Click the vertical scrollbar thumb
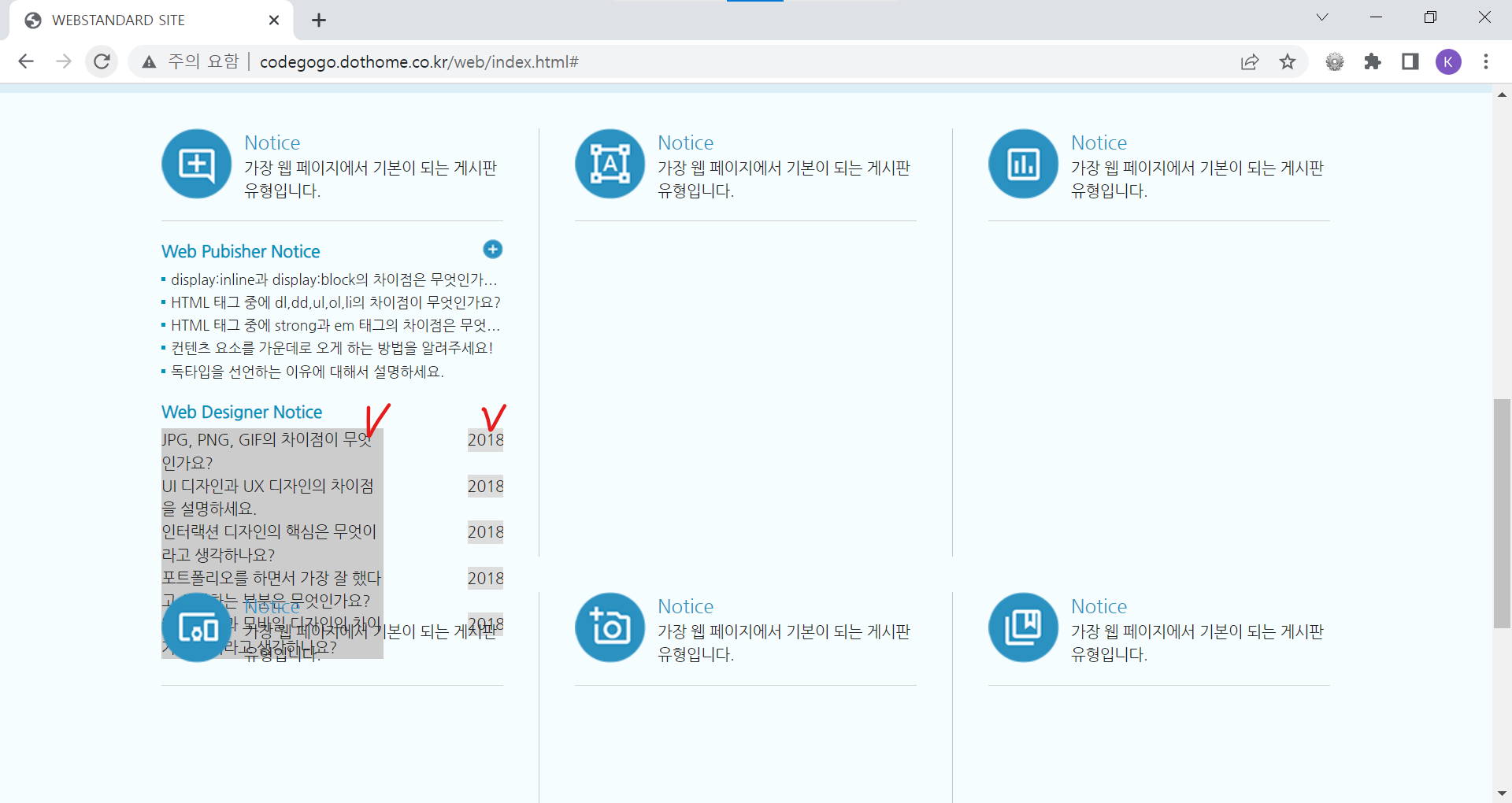Image resolution: width=1512 pixels, height=803 pixels. coord(1502,513)
